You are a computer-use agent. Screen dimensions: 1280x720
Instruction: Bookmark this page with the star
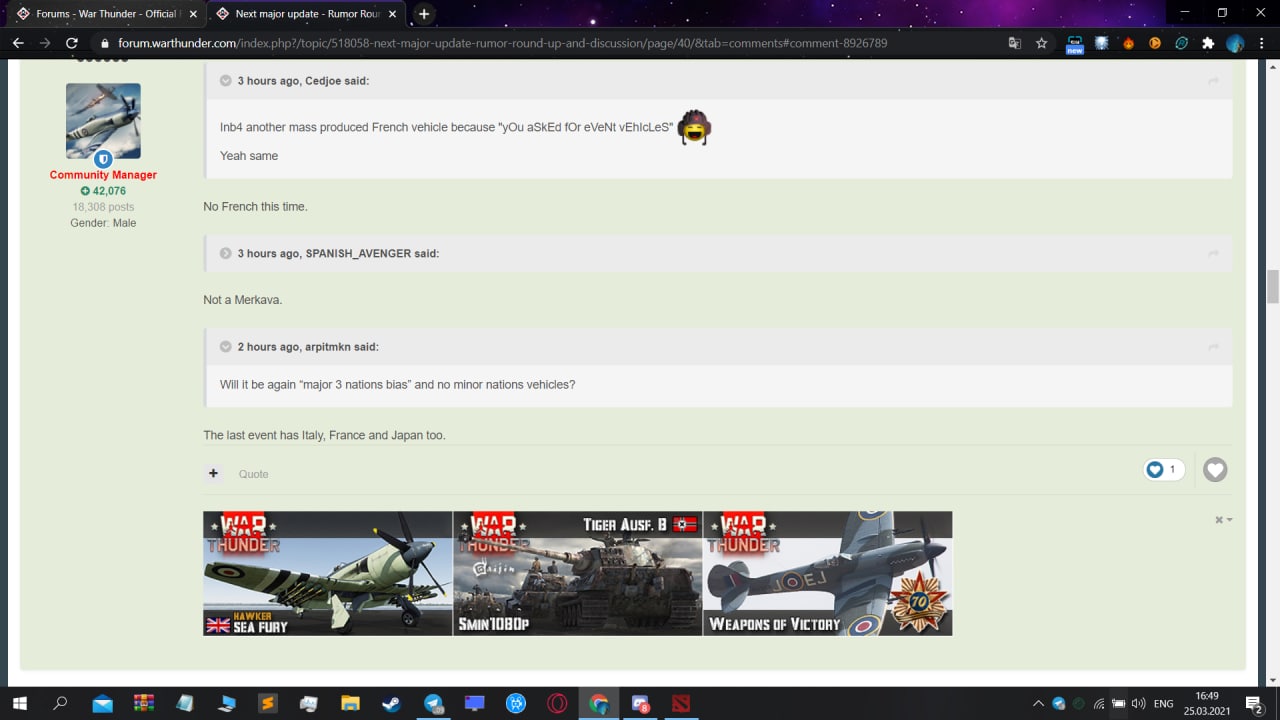click(1041, 43)
